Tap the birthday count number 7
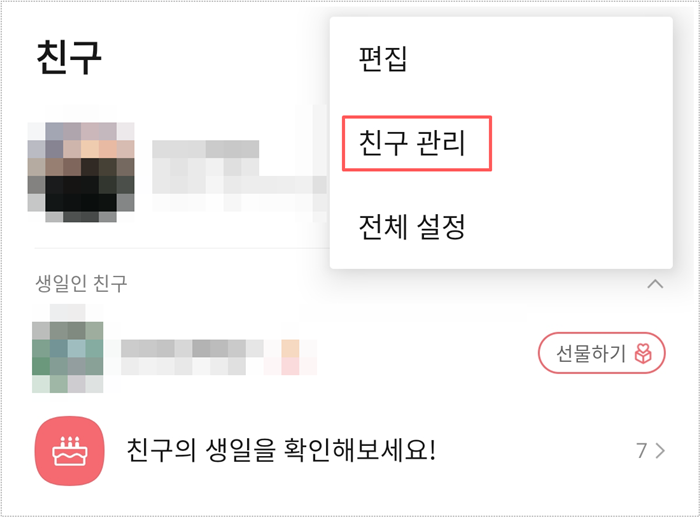Image resolution: width=700 pixels, height=517 pixels. pyautogui.click(x=642, y=450)
